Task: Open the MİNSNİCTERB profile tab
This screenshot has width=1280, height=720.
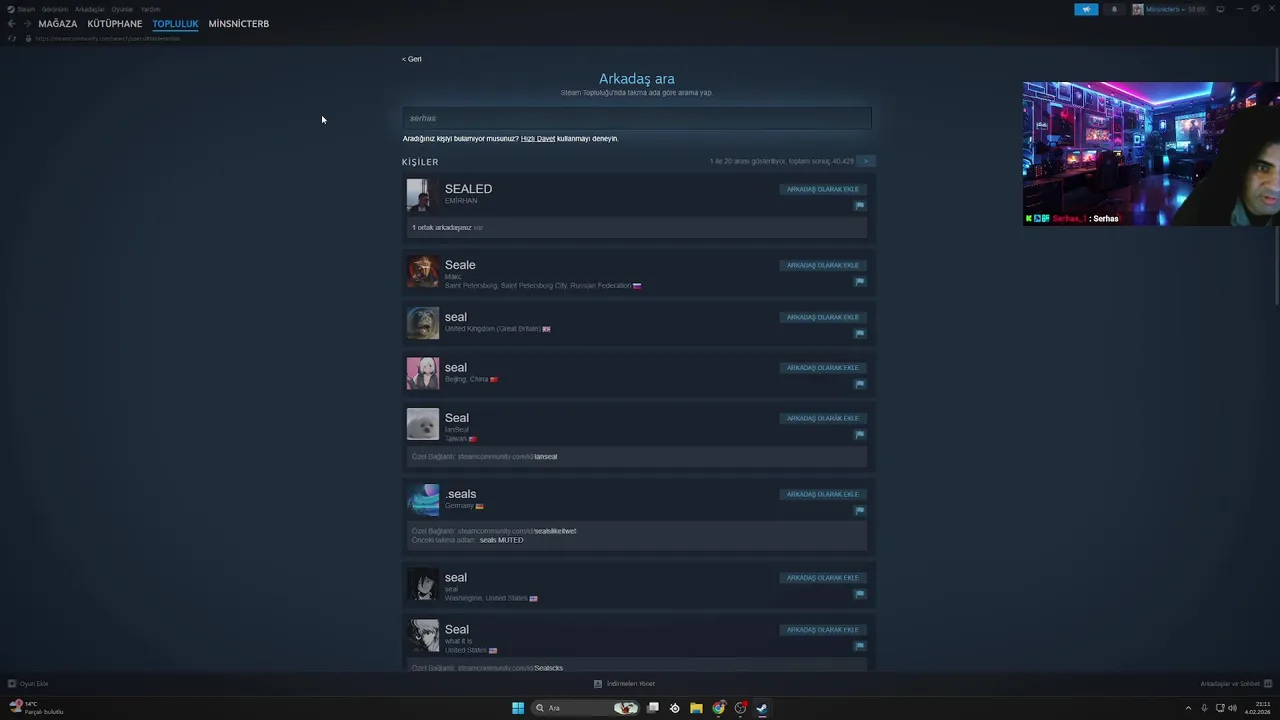Action: (x=239, y=23)
